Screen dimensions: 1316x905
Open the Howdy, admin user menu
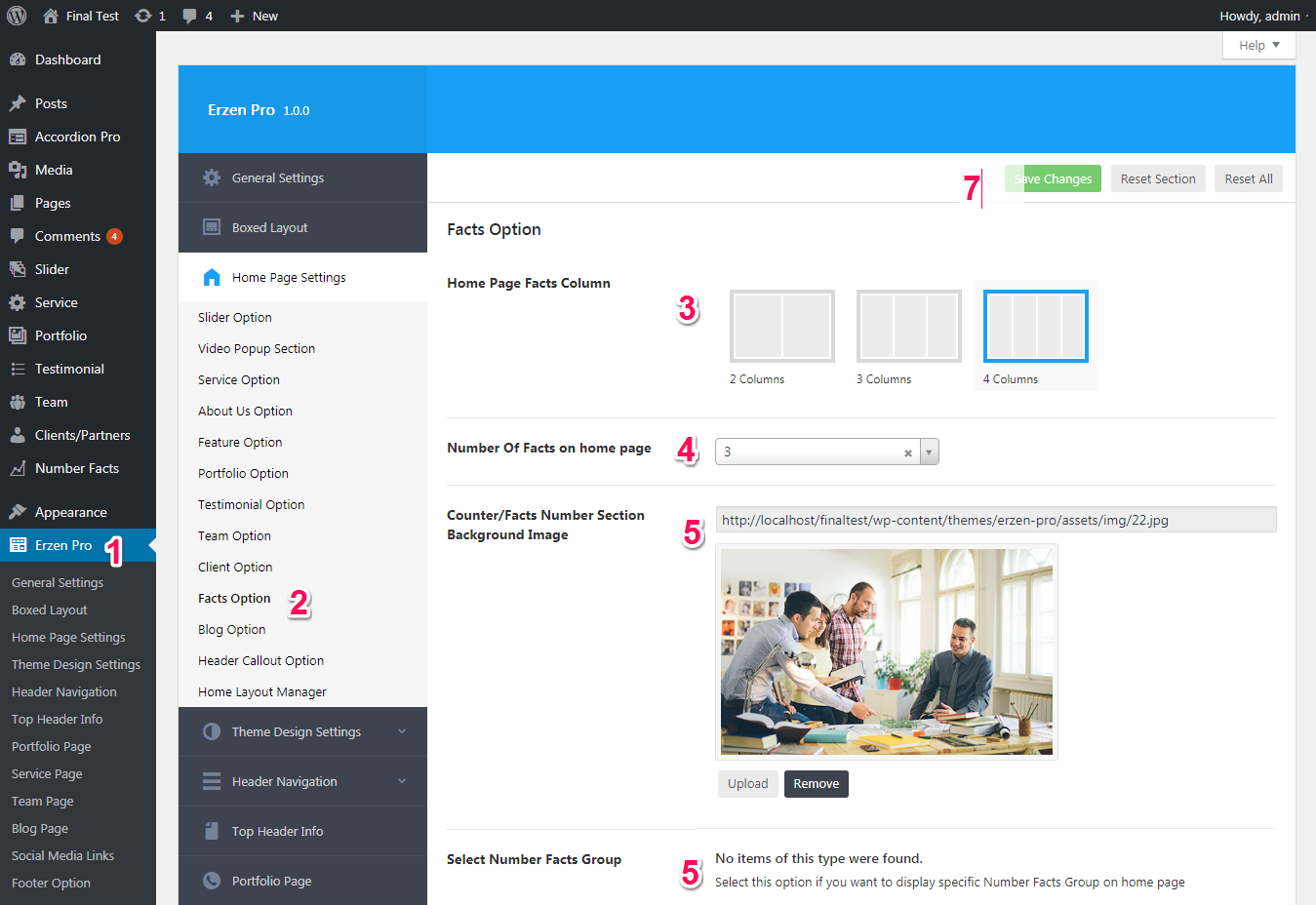click(1263, 16)
